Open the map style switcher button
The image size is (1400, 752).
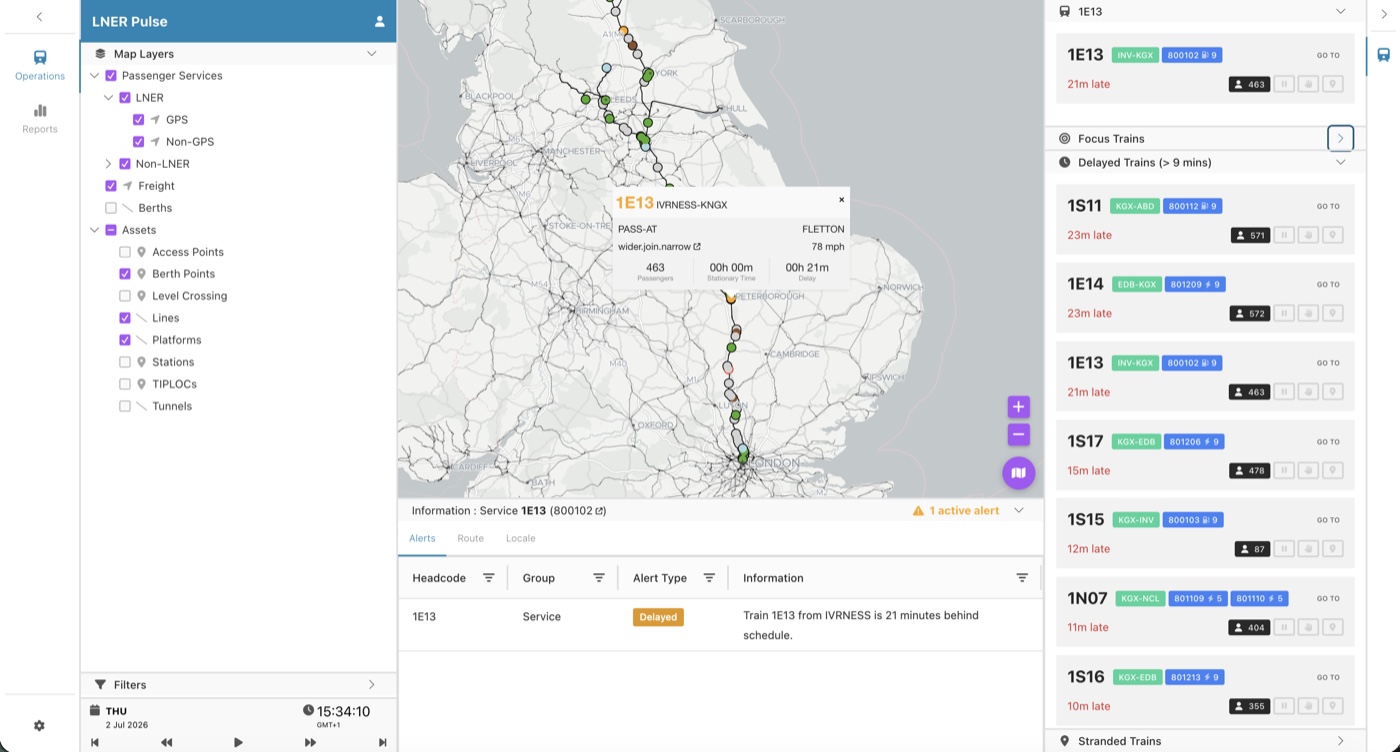(x=1018, y=473)
